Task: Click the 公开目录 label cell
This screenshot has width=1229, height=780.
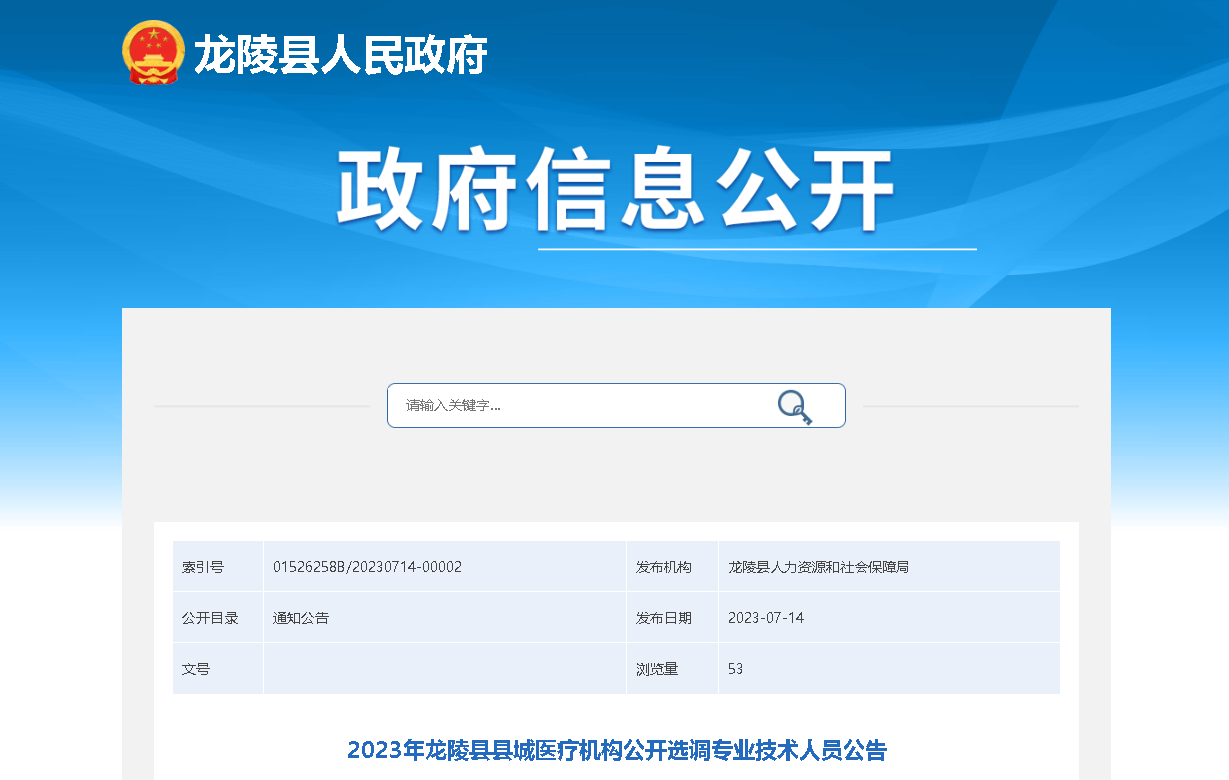Action: 218,618
